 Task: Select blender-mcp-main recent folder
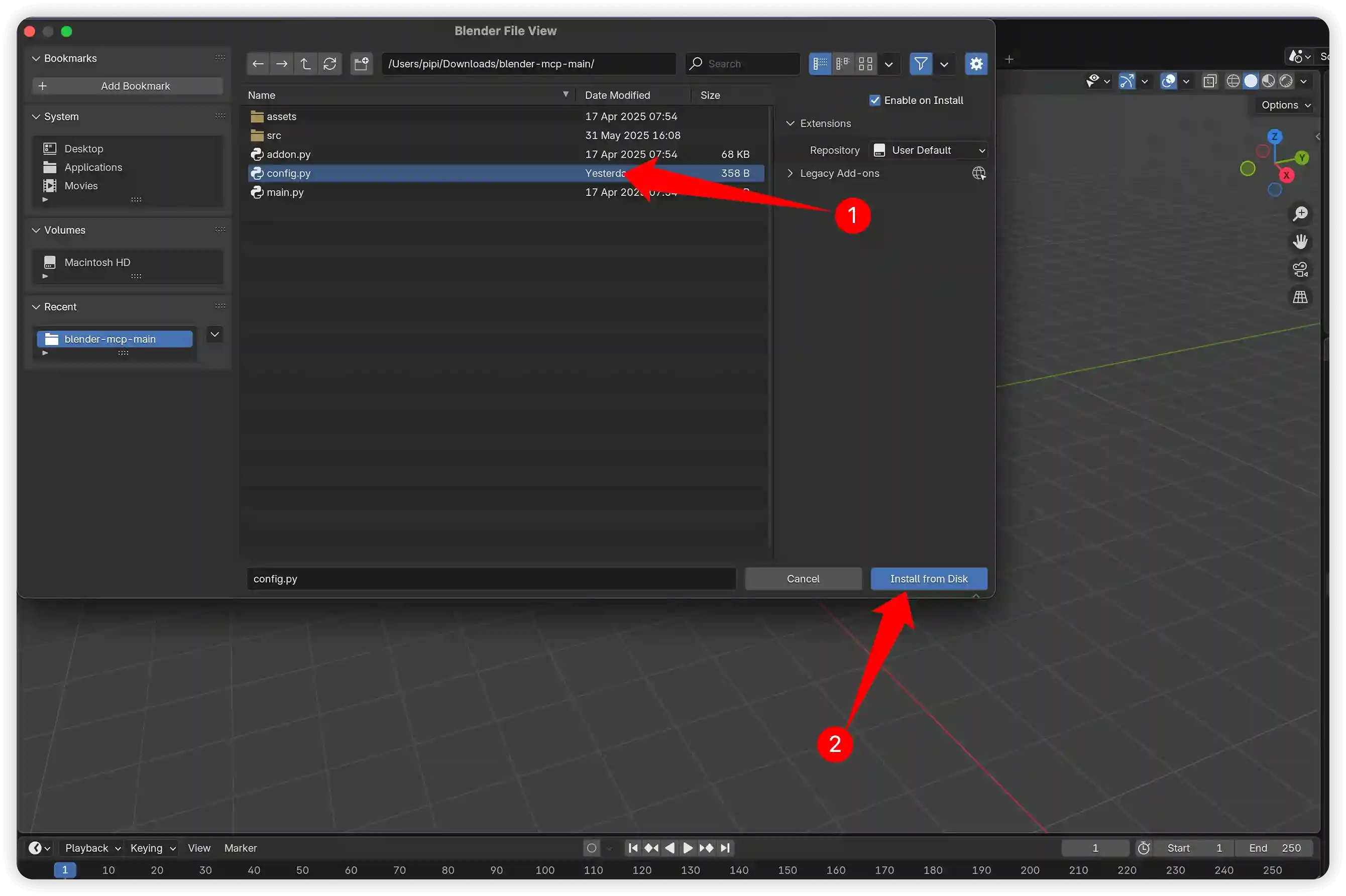[x=115, y=339]
